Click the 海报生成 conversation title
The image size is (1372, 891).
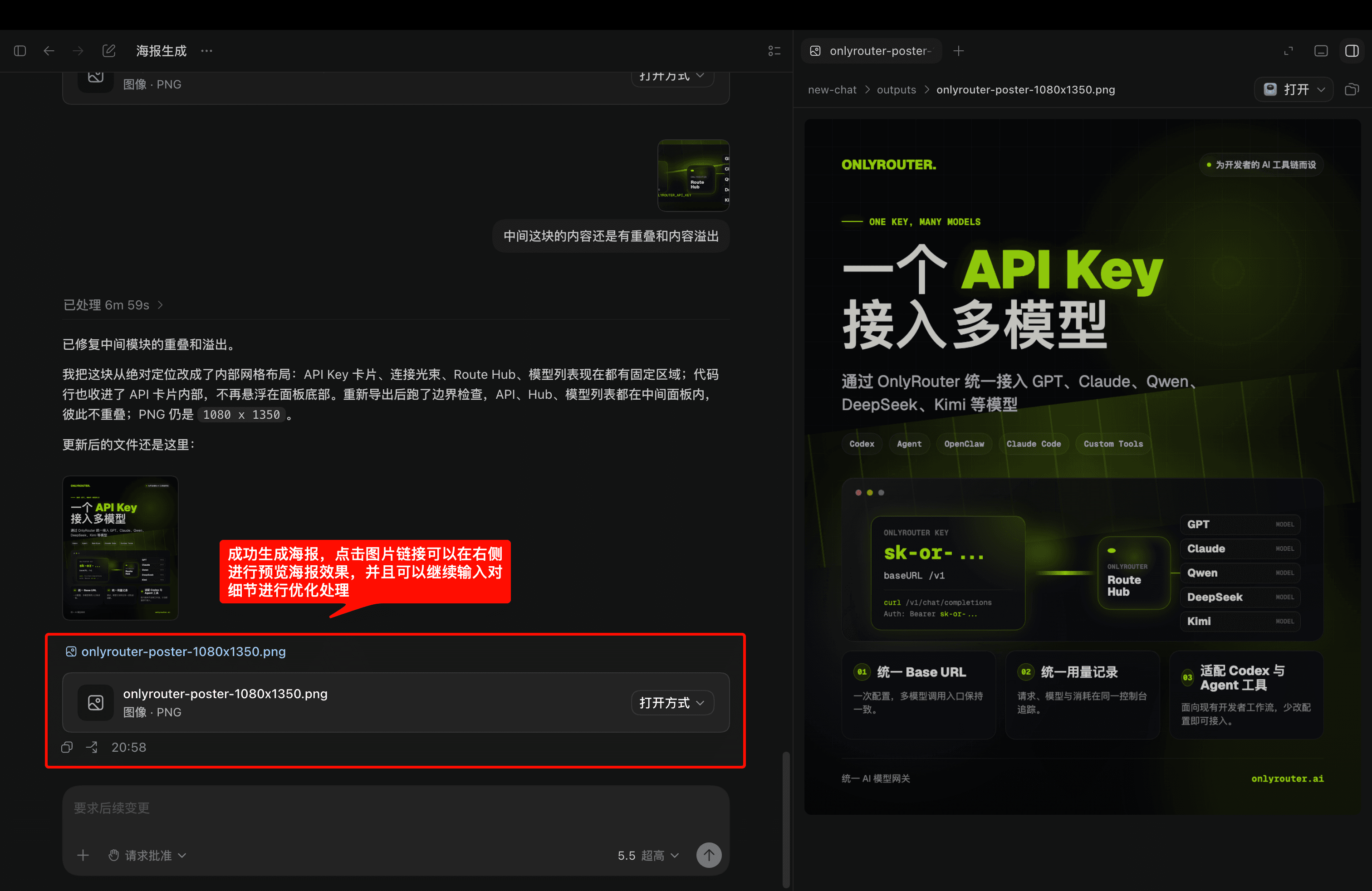pyautogui.click(x=162, y=51)
